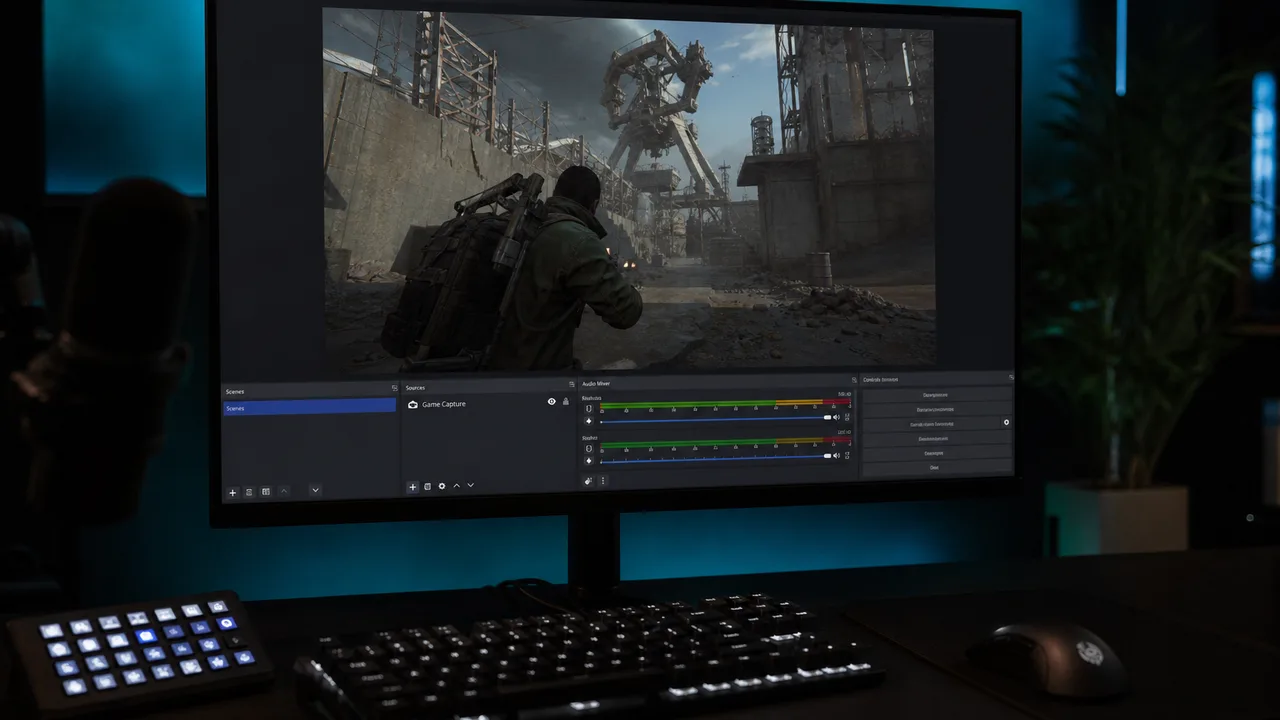Click the upper audio channel level meter

coord(725,405)
